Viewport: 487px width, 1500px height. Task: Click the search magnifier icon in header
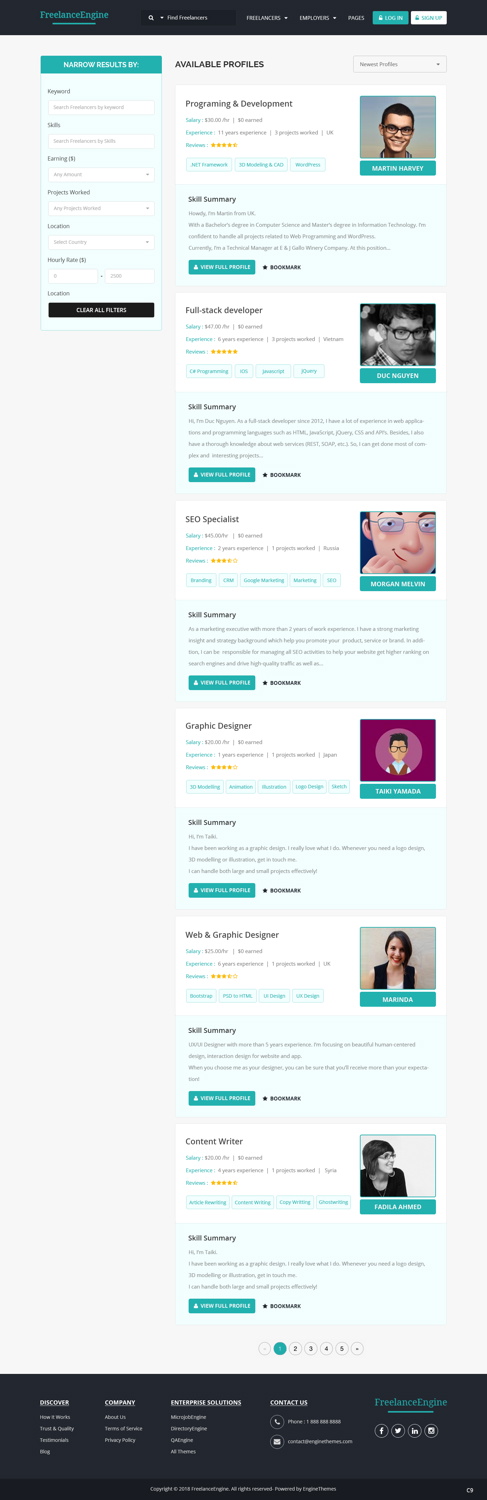coord(151,18)
